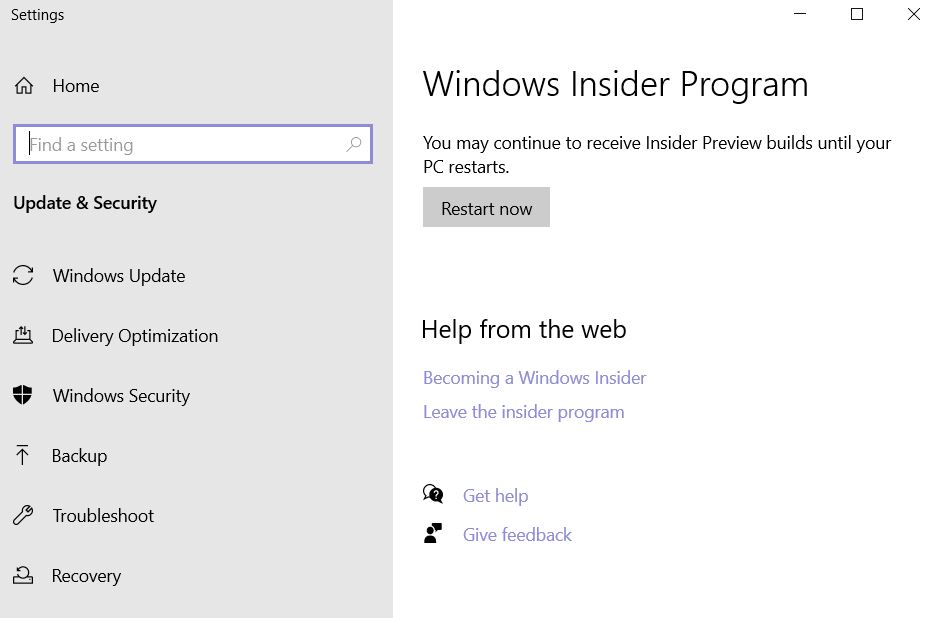Viewport: 930px width, 618px height.
Task: Click the Restart now button
Action: [x=486, y=207]
